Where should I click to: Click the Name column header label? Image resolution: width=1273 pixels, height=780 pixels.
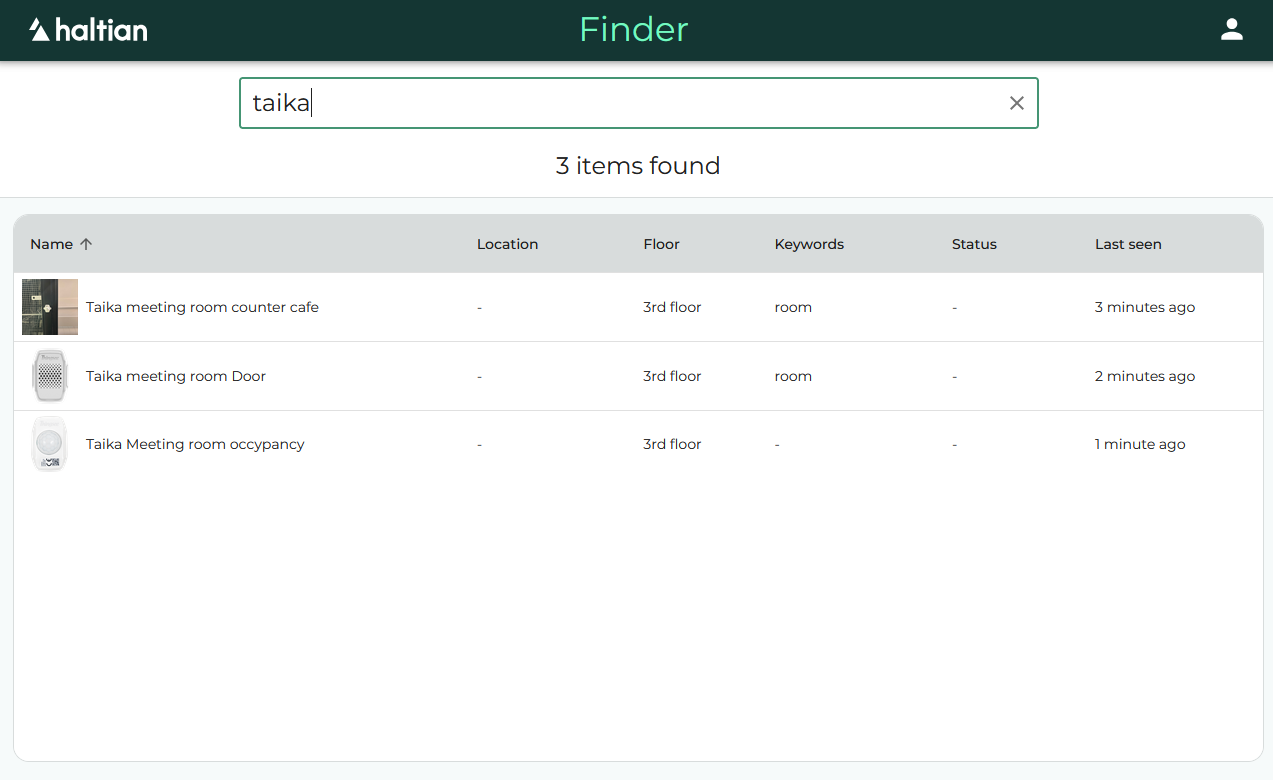[51, 244]
